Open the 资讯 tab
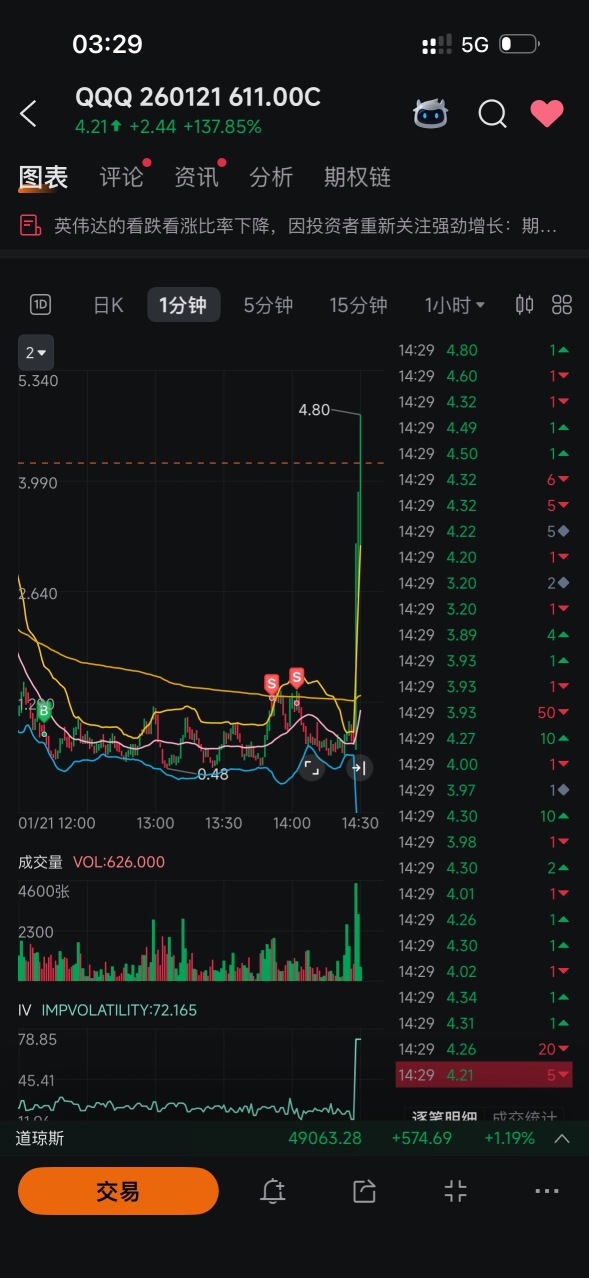Viewport: 589px width, 1278px height. click(x=196, y=177)
